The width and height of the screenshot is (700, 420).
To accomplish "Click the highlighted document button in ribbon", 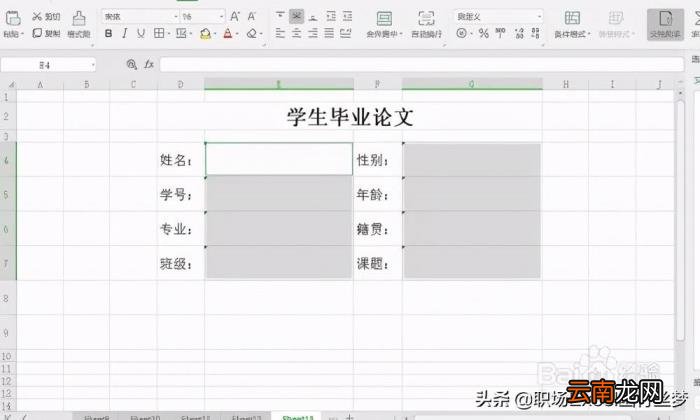I will click(665, 24).
